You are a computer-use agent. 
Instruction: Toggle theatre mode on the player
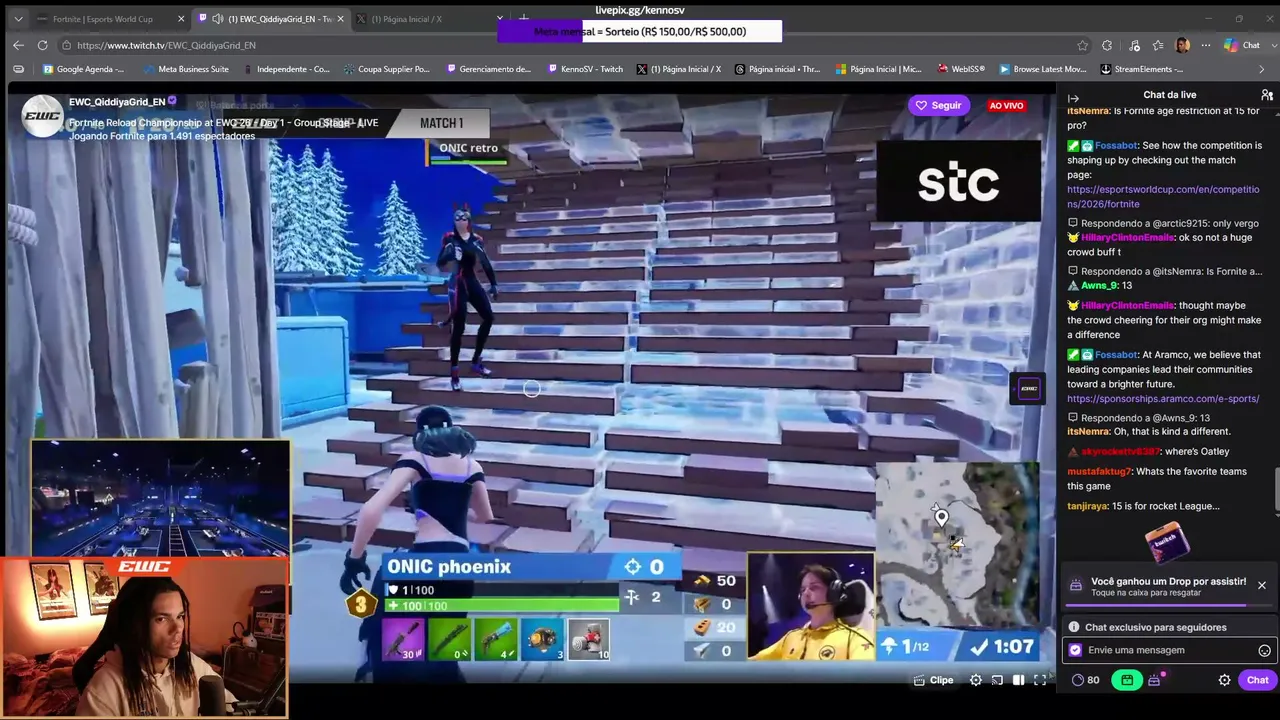click(x=1018, y=680)
